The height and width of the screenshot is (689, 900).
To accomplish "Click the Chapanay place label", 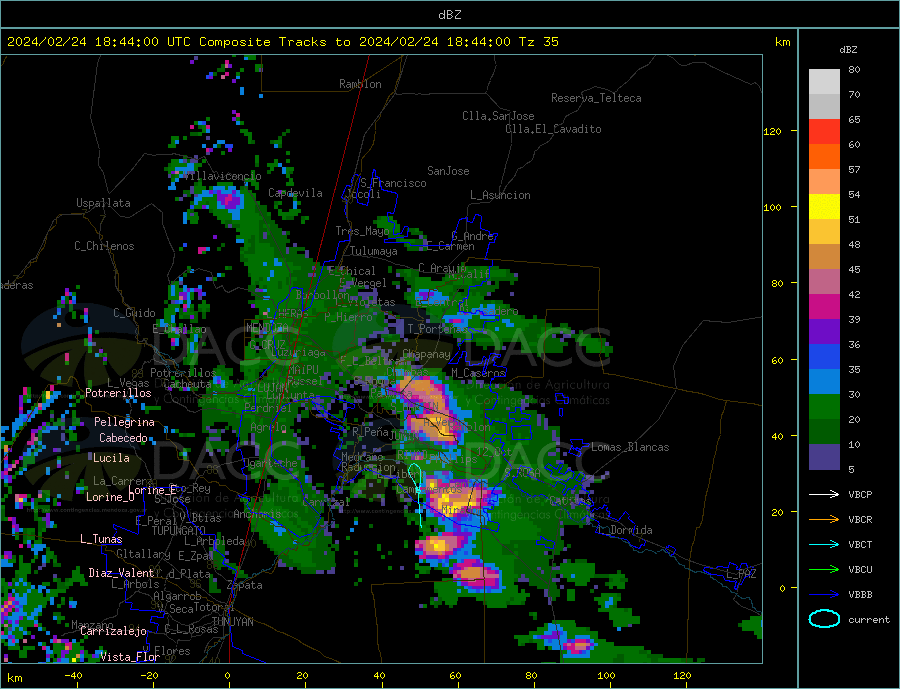I will tap(426, 354).
